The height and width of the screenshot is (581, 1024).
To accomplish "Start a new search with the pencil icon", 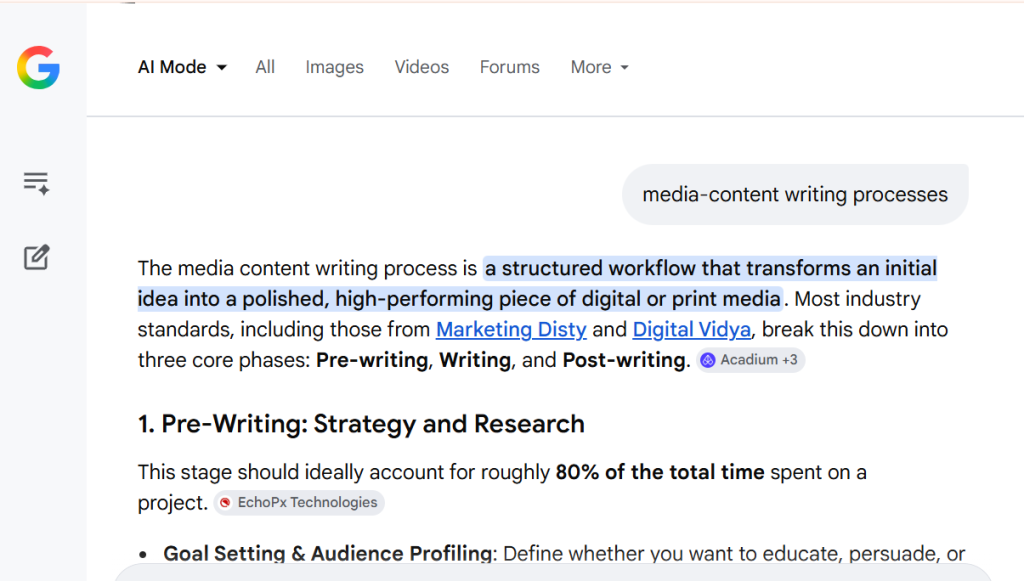I will pyautogui.click(x=37, y=257).
